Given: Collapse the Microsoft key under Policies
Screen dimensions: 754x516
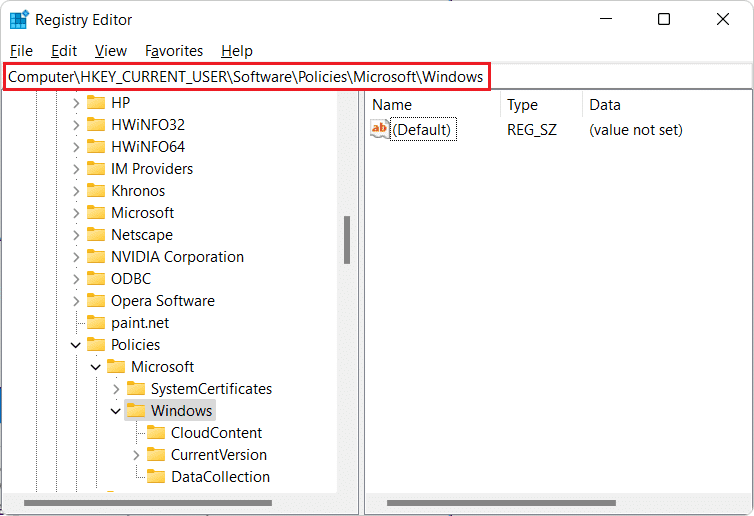Looking at the screenshot, I should tap(96, 367).
